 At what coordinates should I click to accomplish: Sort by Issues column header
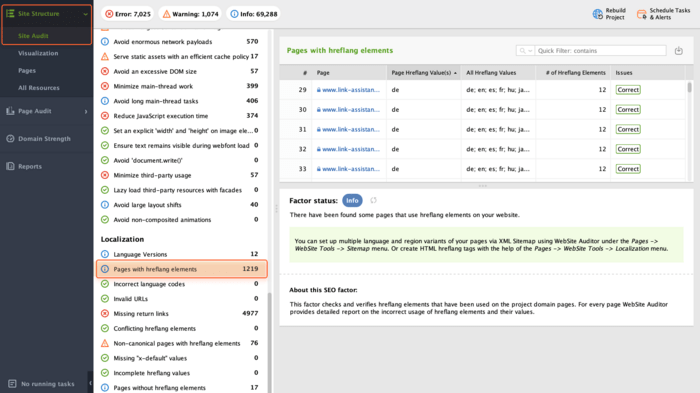point(647,72)
